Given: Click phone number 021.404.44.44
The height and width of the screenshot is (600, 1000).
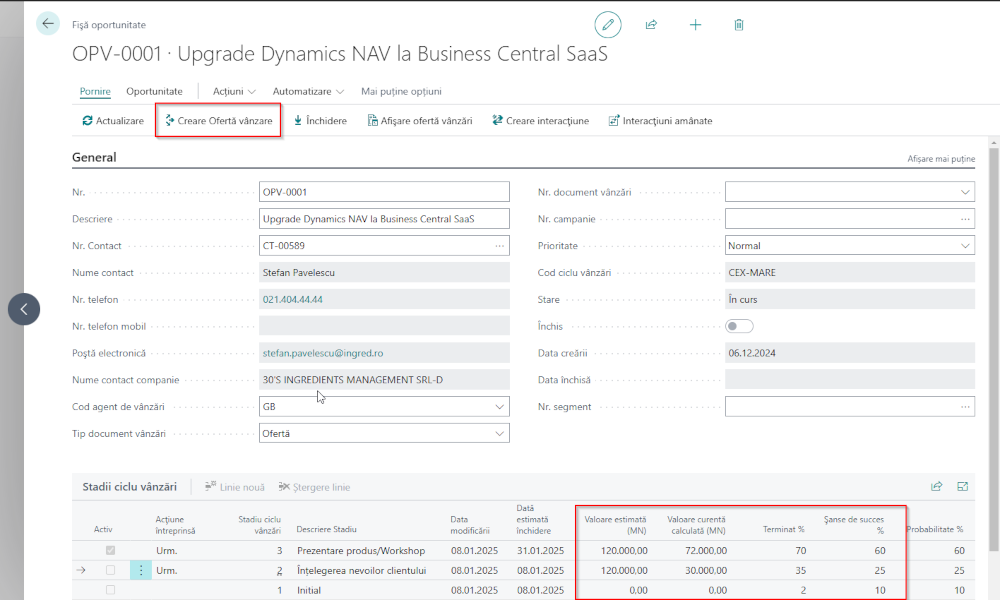Looking at the screenshot, I should [x=293, y=299].
